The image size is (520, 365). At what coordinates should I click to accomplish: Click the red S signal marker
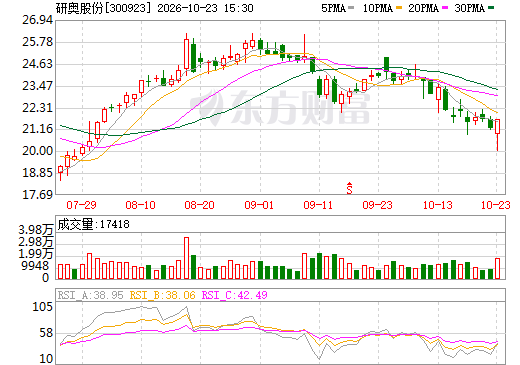tap(349, 188)
